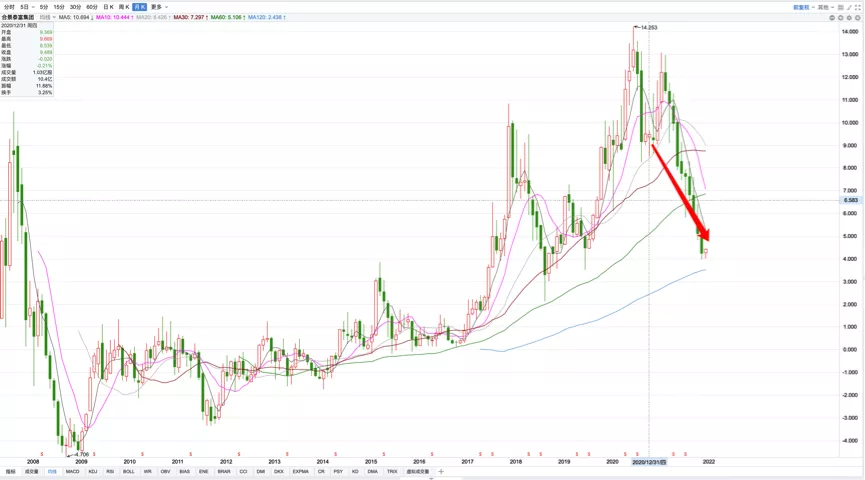
Task: Select the PSY indicator tab
Action: (338, 472)
